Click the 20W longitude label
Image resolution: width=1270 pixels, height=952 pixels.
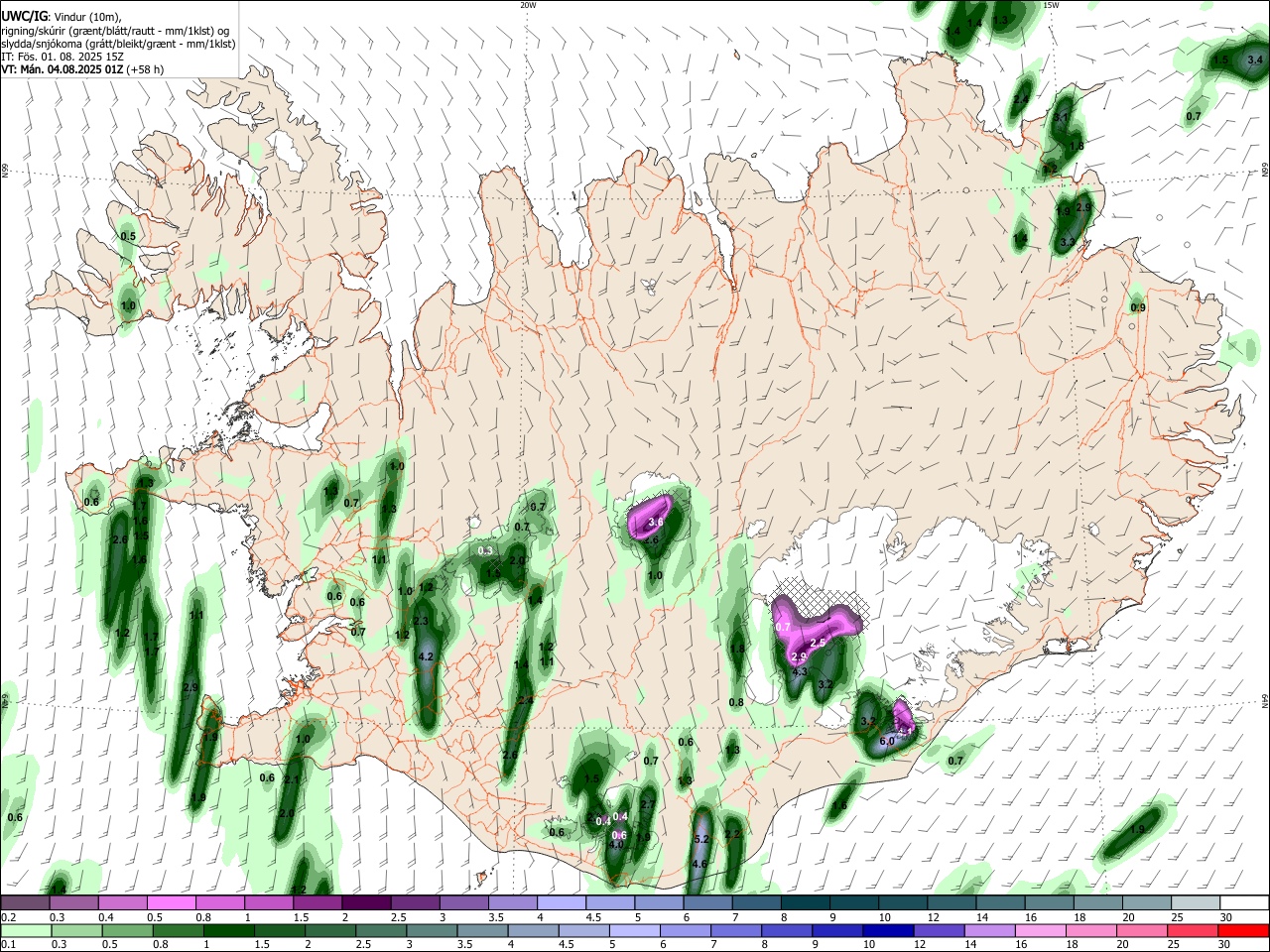[528, 5]
